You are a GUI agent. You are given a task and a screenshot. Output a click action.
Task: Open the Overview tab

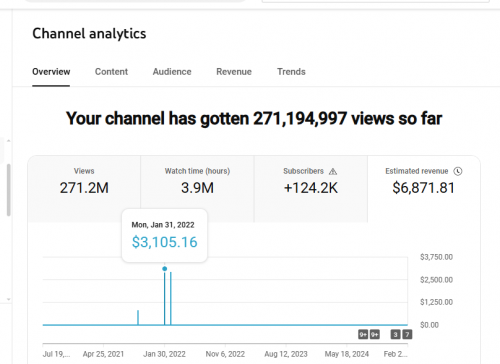[51, 72]
